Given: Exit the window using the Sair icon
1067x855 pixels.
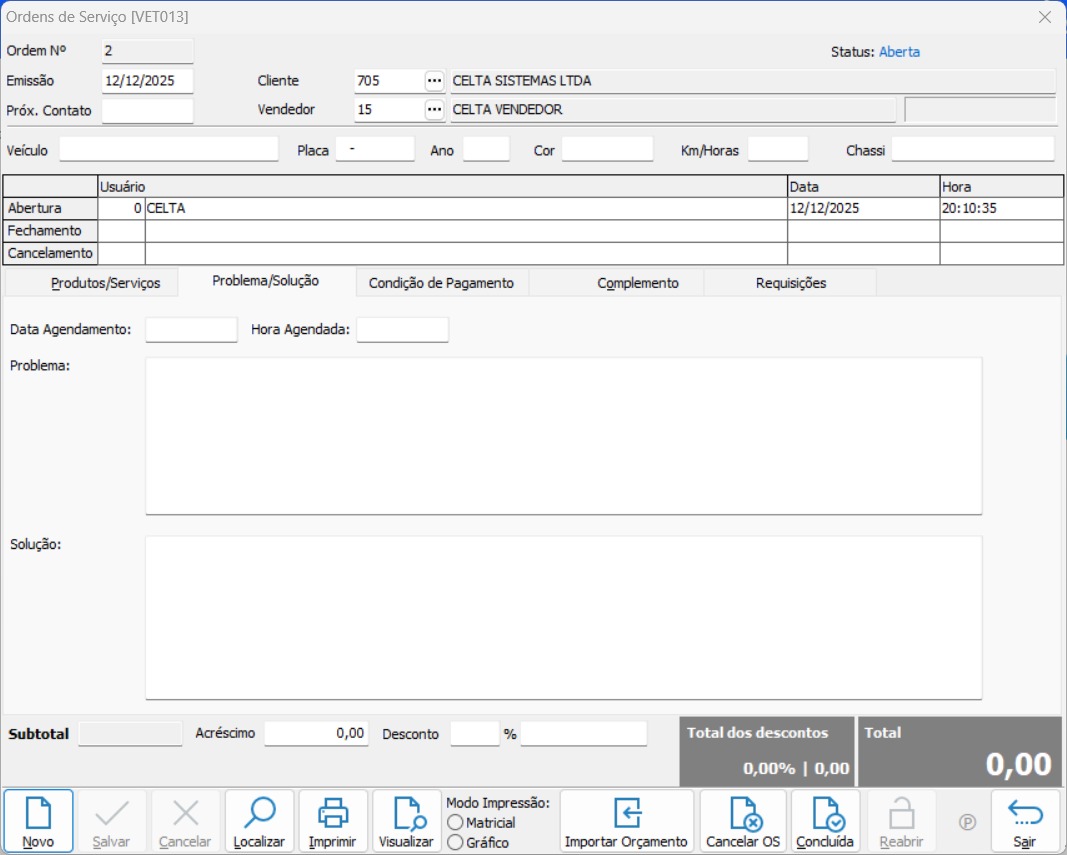Looking at the screenshot, I should pyautogui.click(x=1024, y=821).
